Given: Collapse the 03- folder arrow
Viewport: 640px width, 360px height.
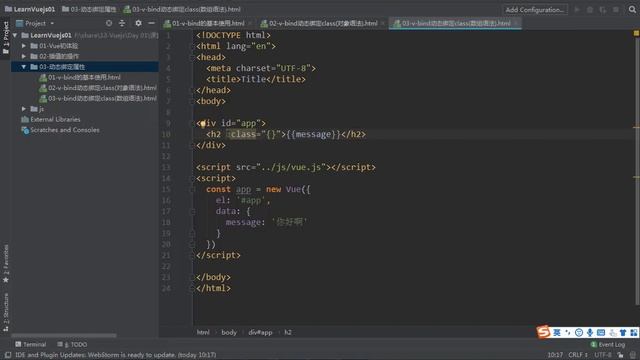Looking at the screenshot, I should tap(24, 67).
